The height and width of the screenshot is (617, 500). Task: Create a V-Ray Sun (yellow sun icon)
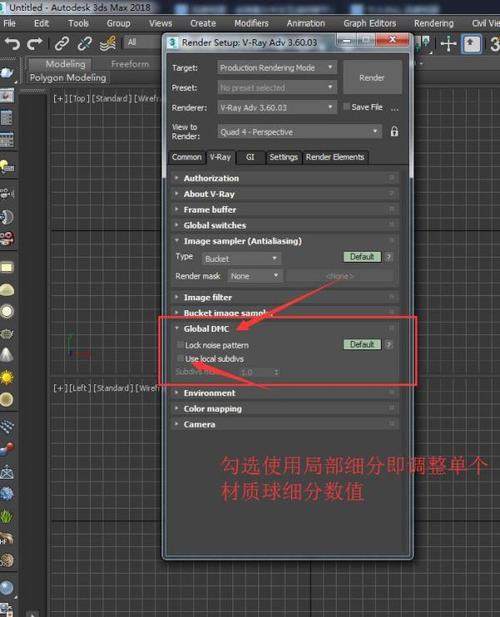point(7,377)
